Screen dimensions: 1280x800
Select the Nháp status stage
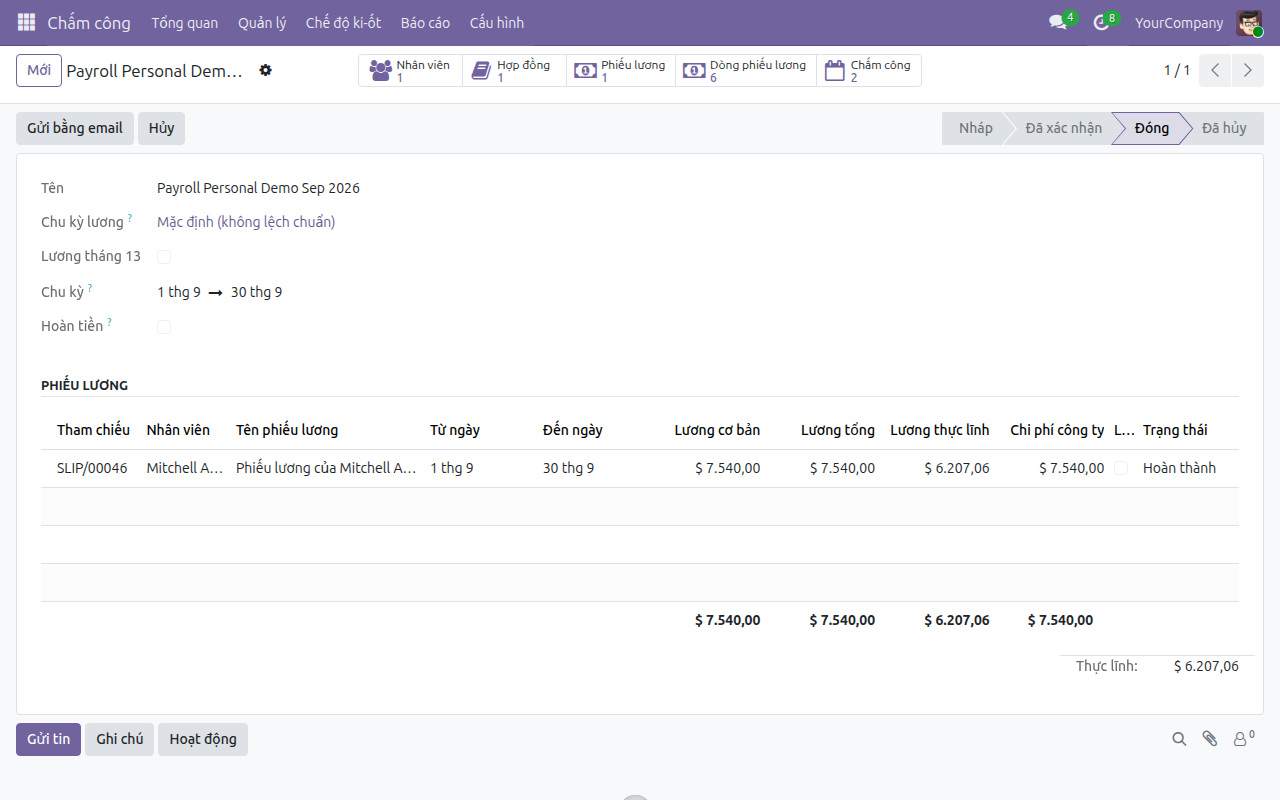pos(975,128)
